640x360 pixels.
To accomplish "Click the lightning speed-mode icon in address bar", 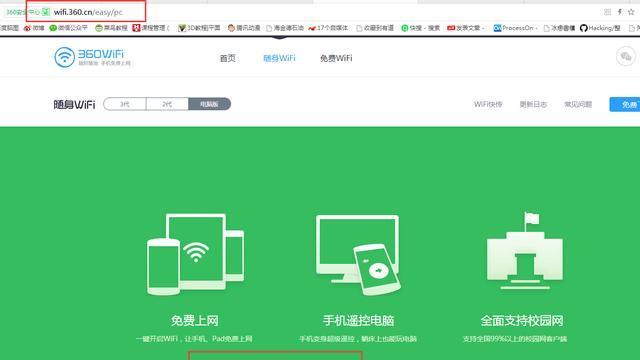I will click(x=620, y=12).
